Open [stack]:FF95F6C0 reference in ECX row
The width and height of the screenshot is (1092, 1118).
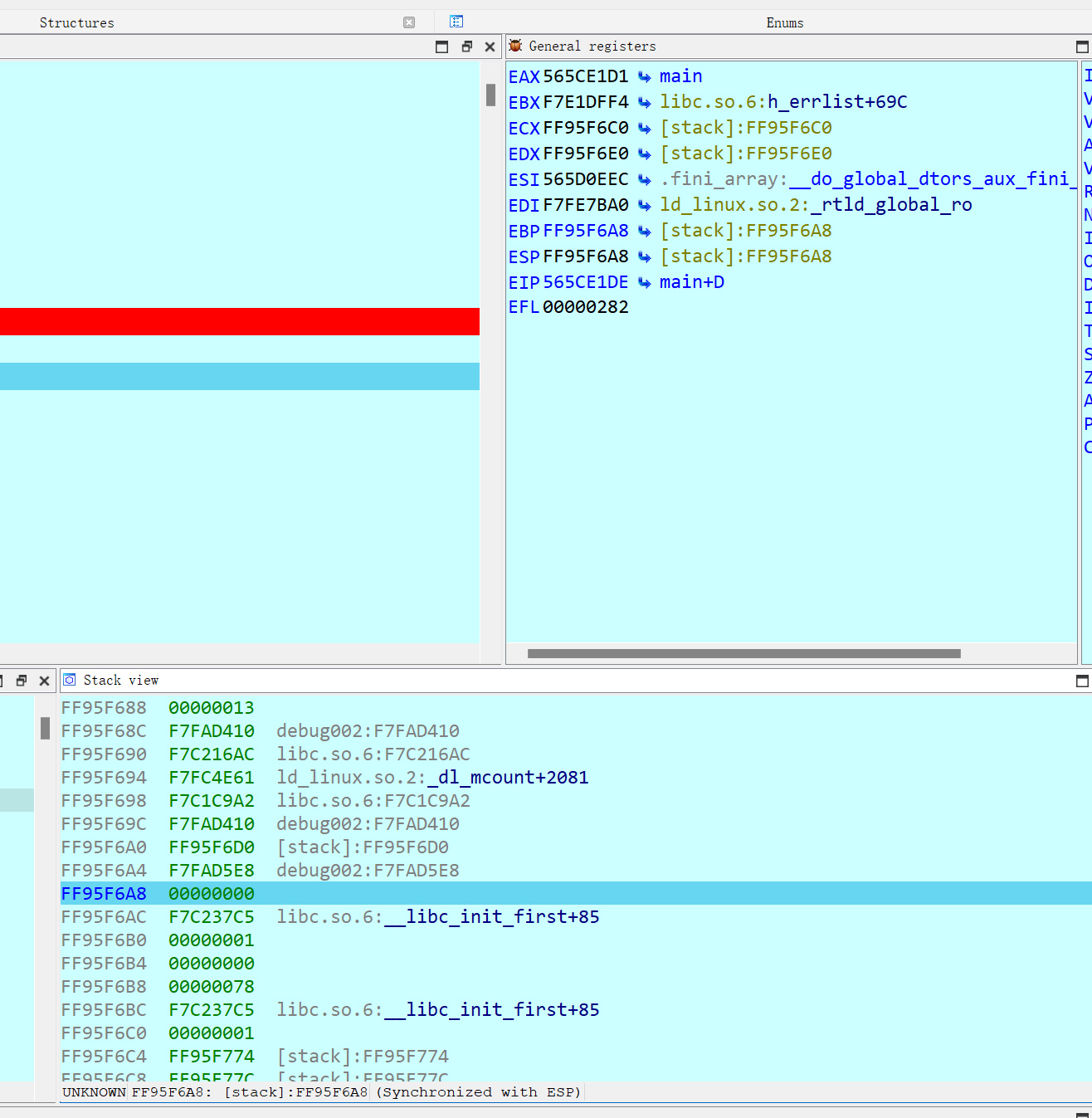[746, 128]
